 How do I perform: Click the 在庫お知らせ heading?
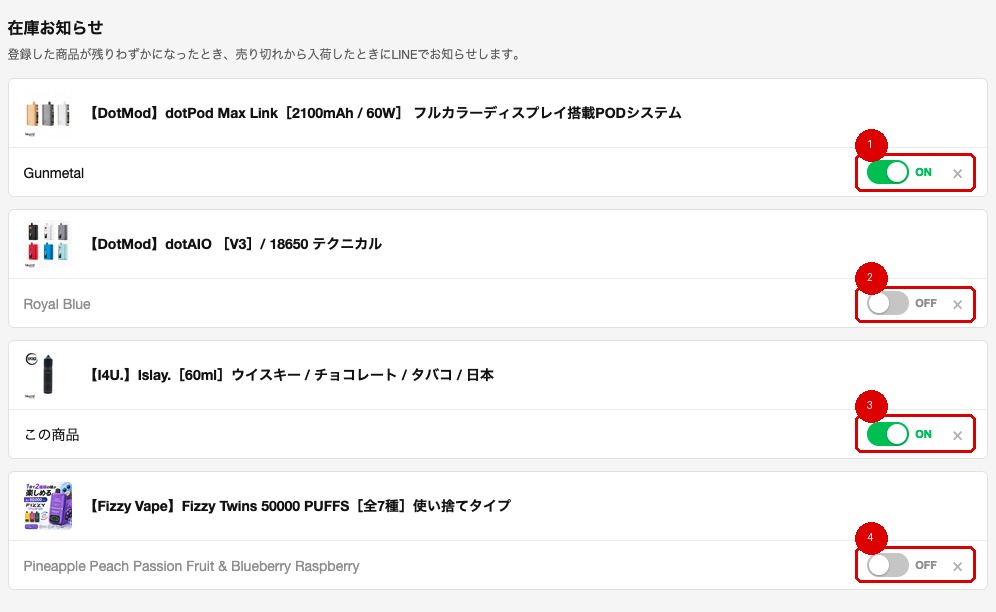(x=55, y=27)
